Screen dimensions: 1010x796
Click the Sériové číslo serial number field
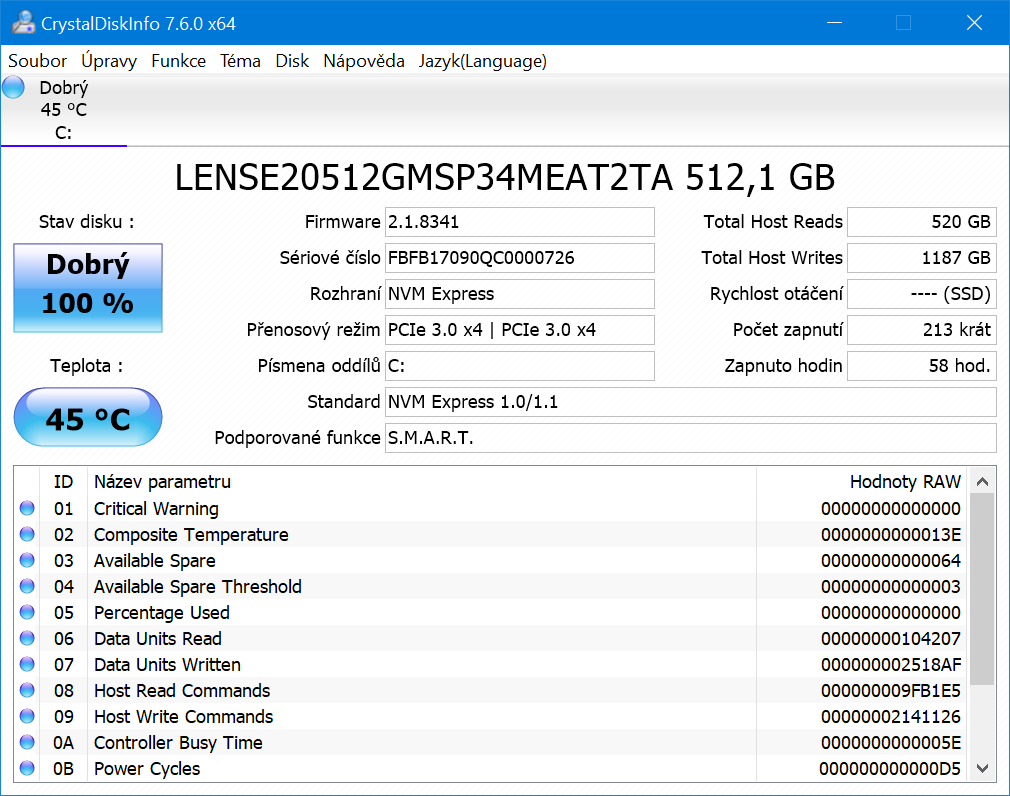click(x=519, y=258)
